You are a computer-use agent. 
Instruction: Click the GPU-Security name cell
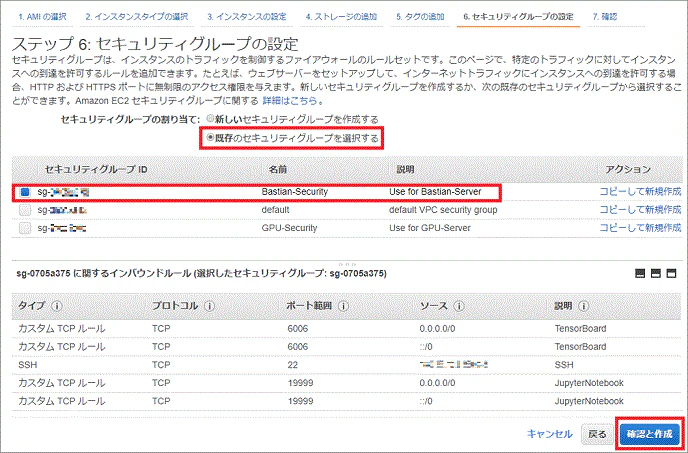[289, 228]
